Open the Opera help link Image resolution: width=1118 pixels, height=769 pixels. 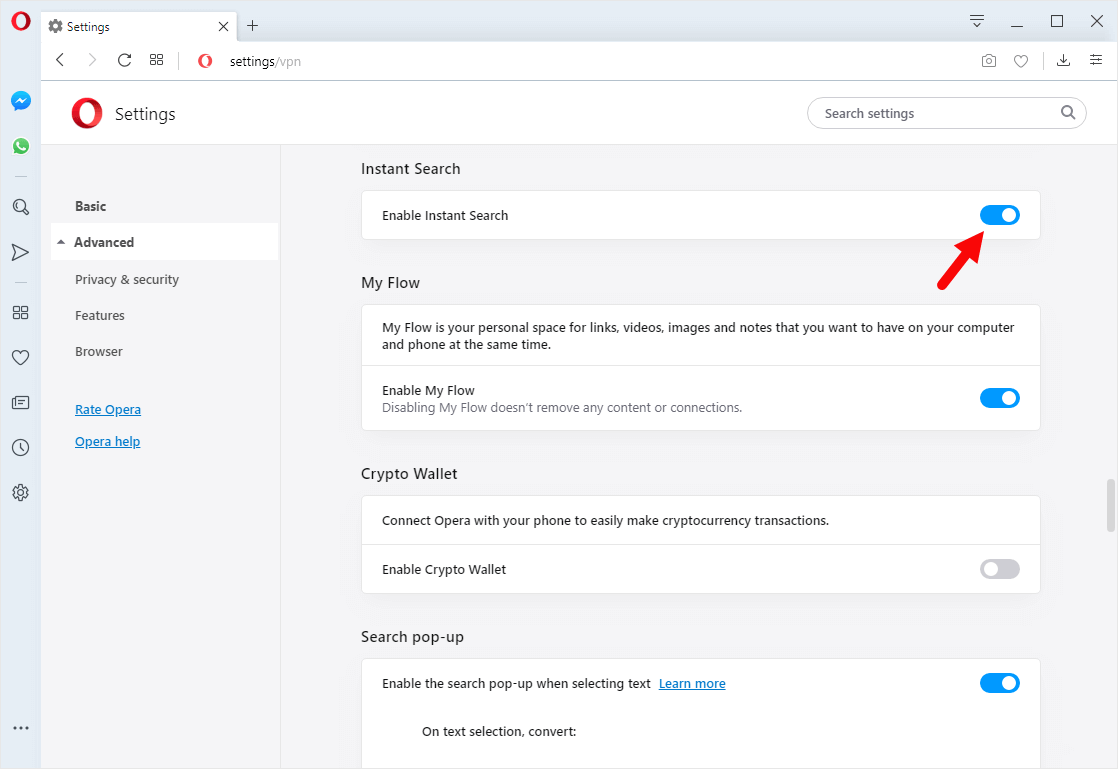pos(108,441)
